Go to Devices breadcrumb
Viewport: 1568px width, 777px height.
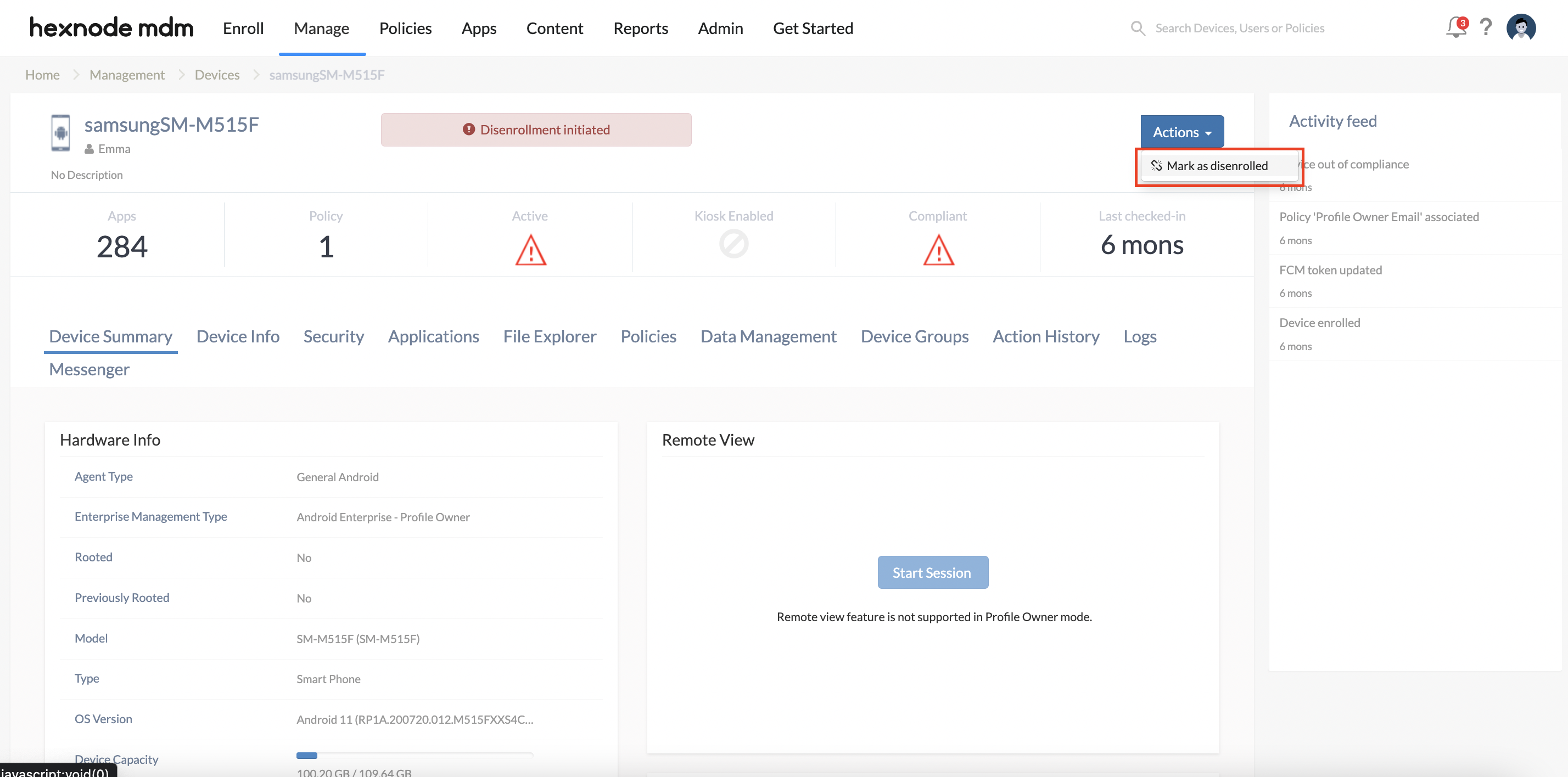click(217, 75)
